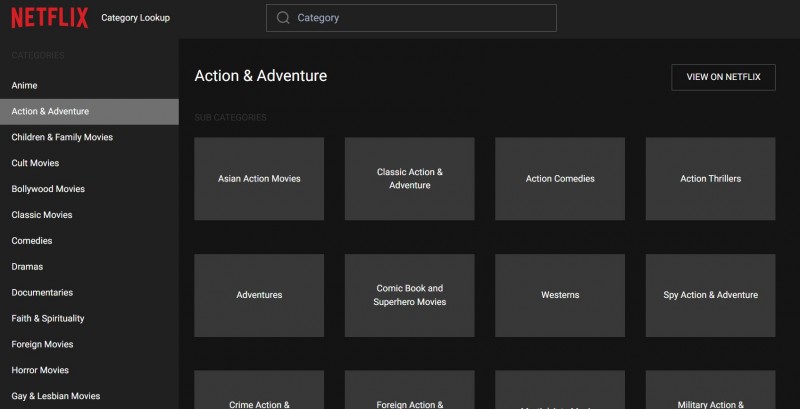The image size is (800, 409).
Task: Click the search magnifier icon
Action: pos(283,18)
